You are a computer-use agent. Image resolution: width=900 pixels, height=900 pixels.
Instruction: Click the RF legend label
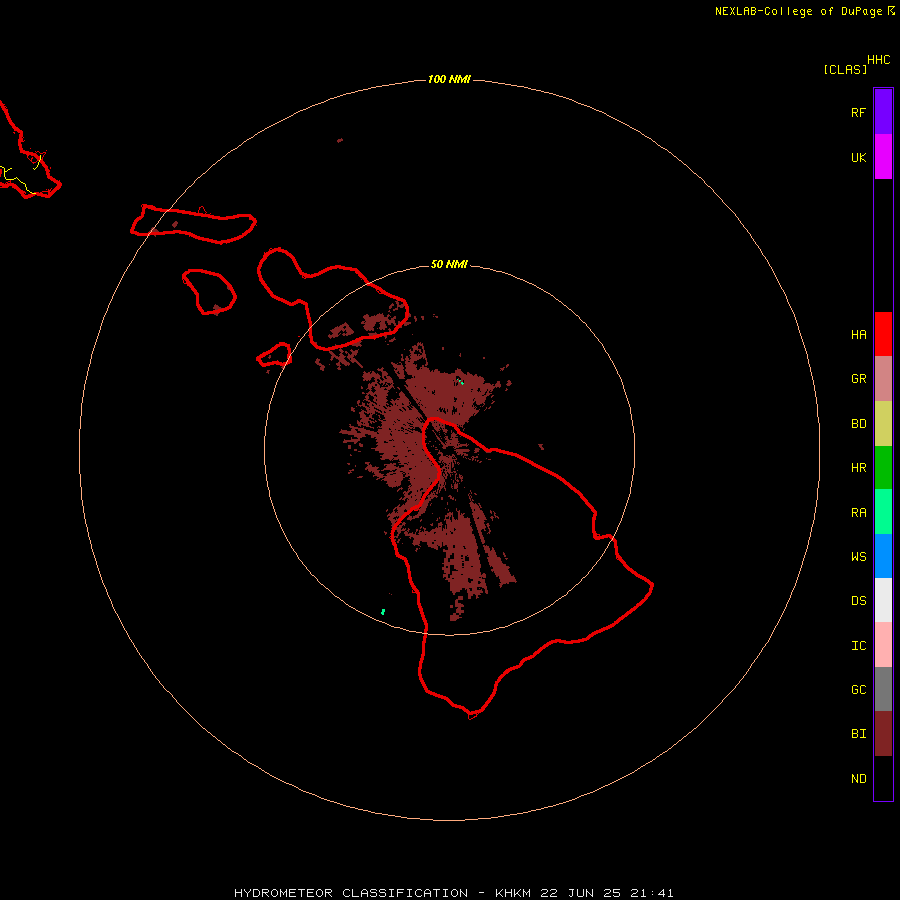858,112
